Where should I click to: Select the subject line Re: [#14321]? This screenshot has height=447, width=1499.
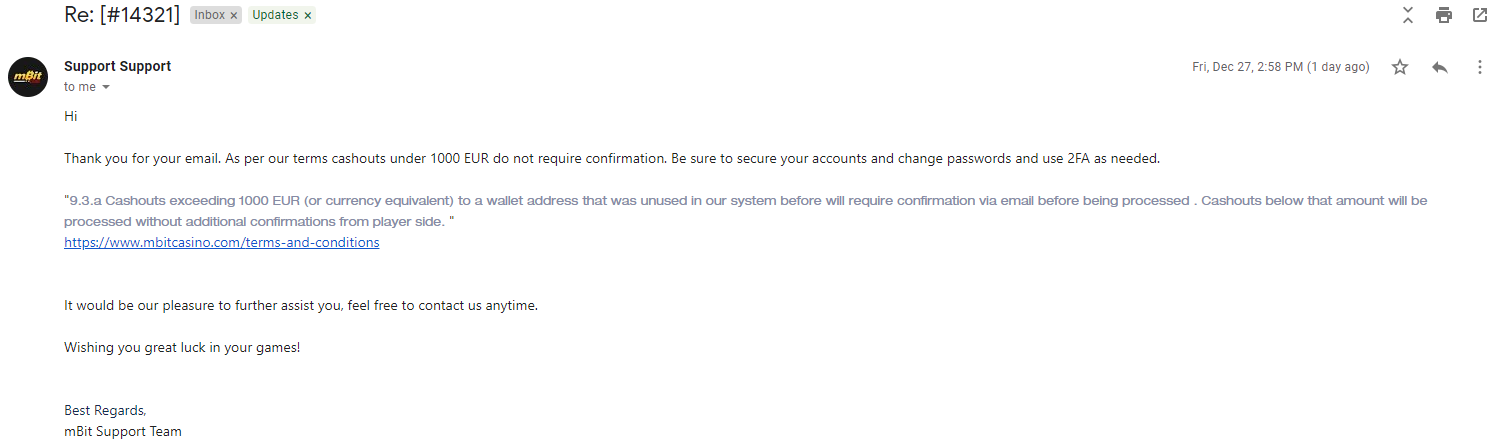pos(122,16)
